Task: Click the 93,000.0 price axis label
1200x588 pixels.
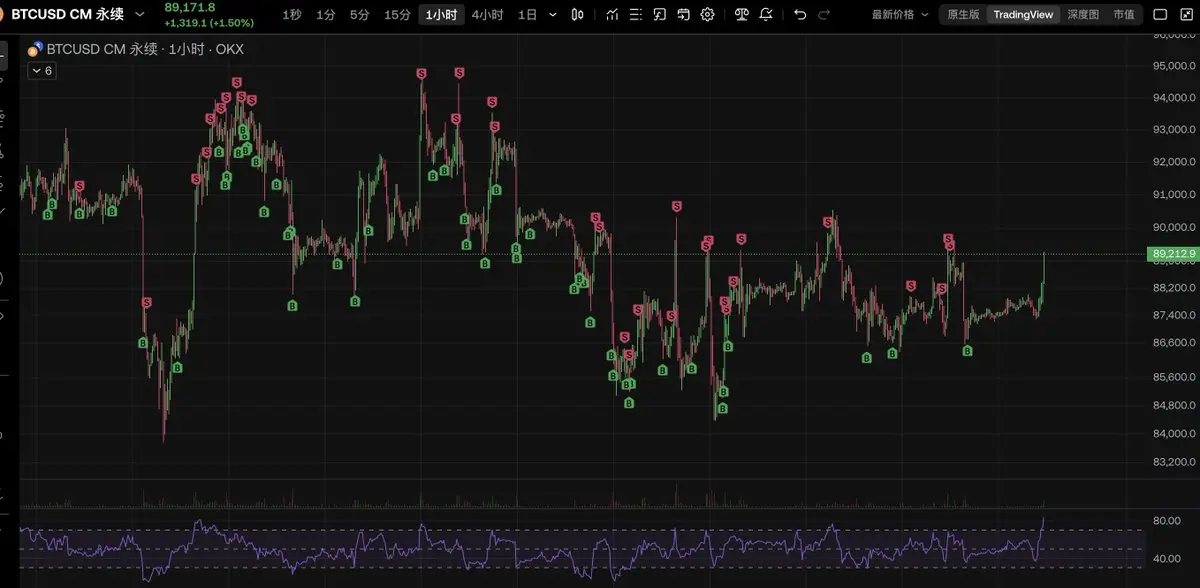Action: pos(1174,130)
